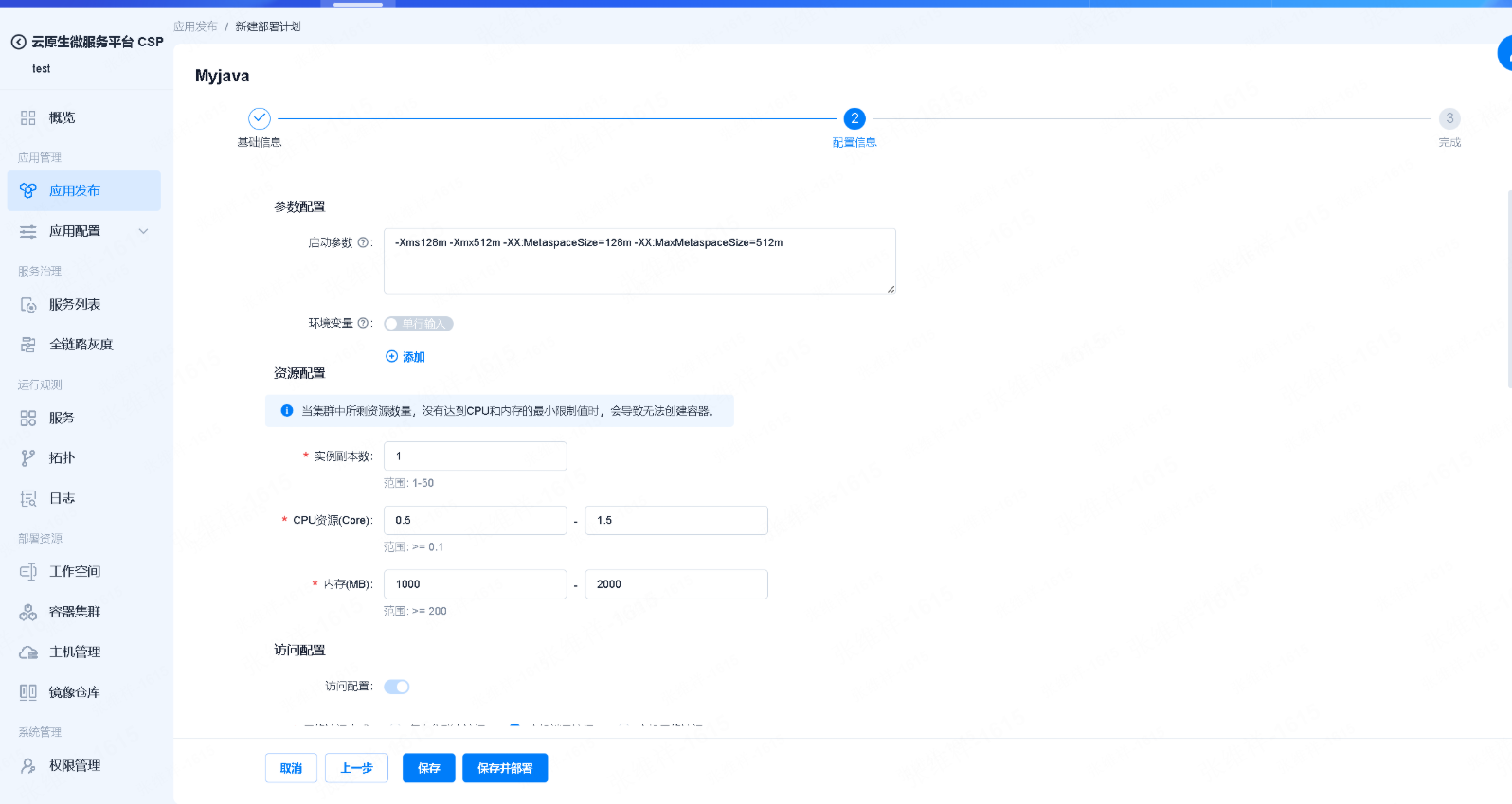Open 拓扑 topology view
This screenshot has width=1512, height=804.
(62, 458)
